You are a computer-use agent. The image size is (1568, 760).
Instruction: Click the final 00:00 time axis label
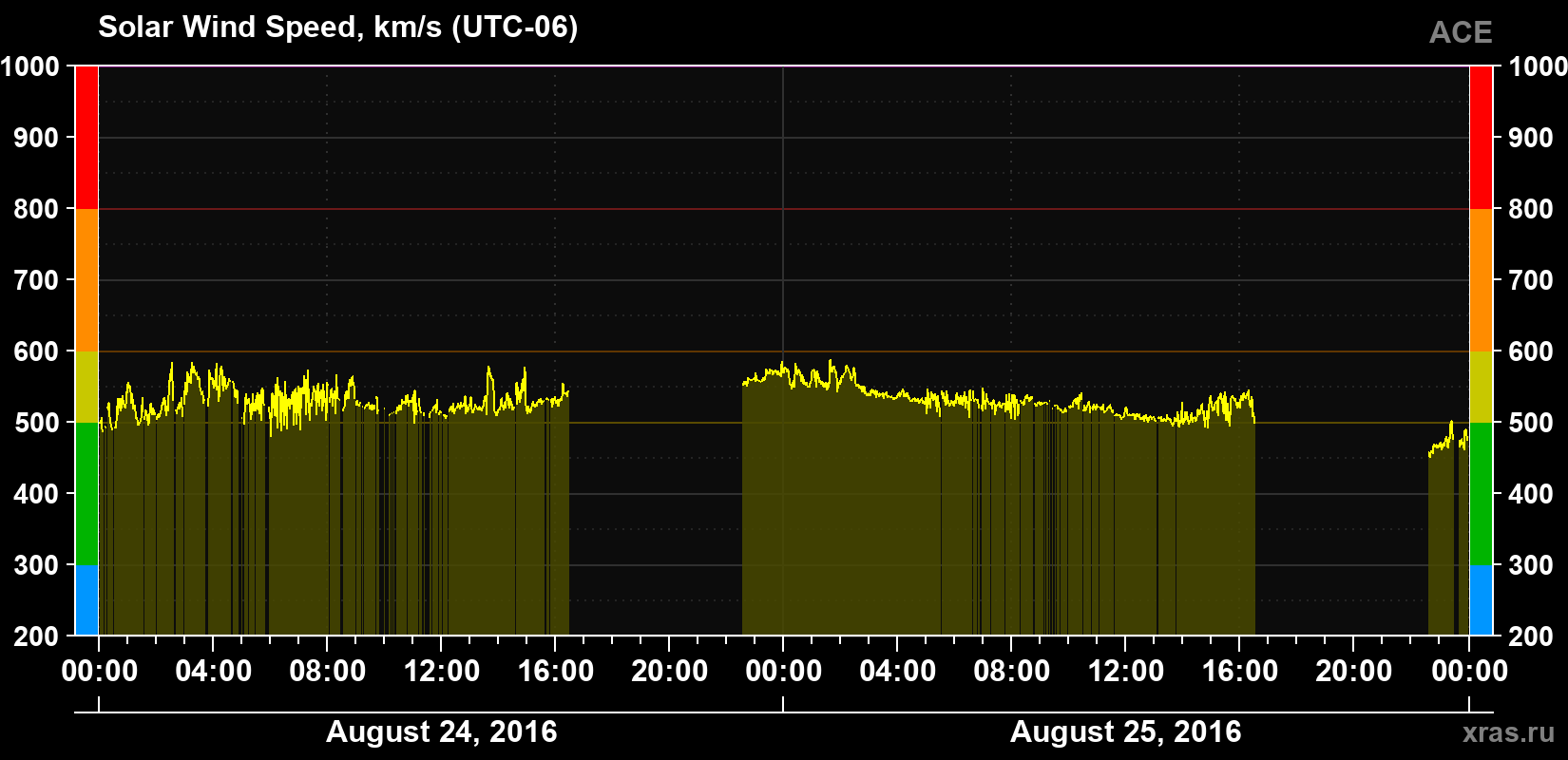1469,671
